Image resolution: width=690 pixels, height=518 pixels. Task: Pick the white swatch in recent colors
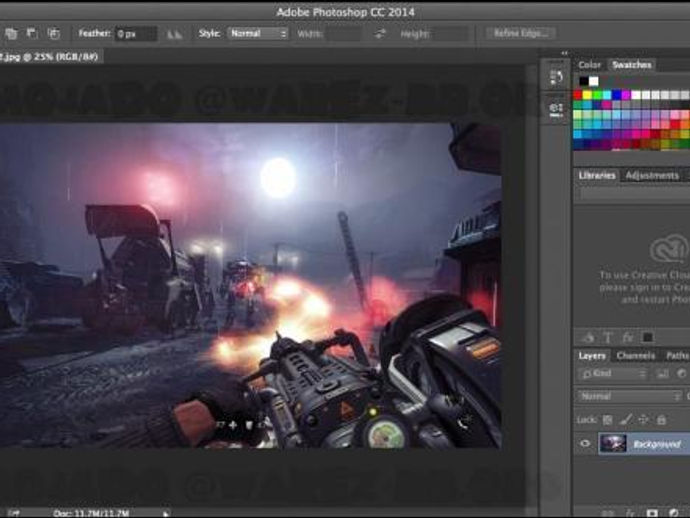(x=594, y=81)
